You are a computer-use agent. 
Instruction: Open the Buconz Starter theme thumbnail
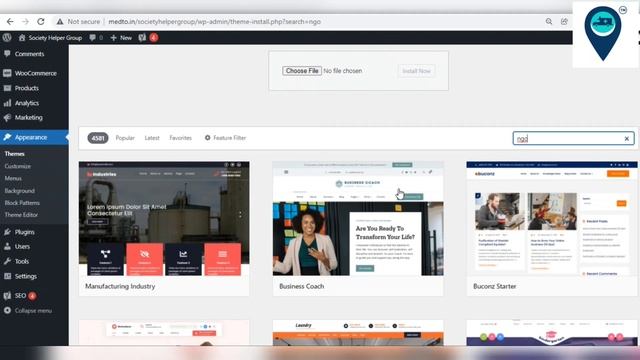click(x=552, y=218)
